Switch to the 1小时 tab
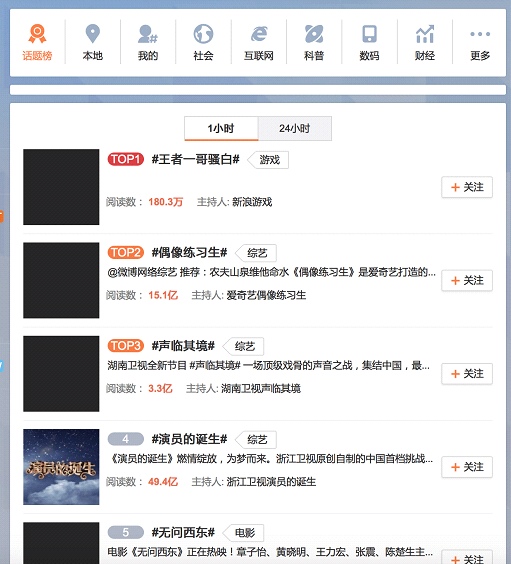 tap(221, 128)
